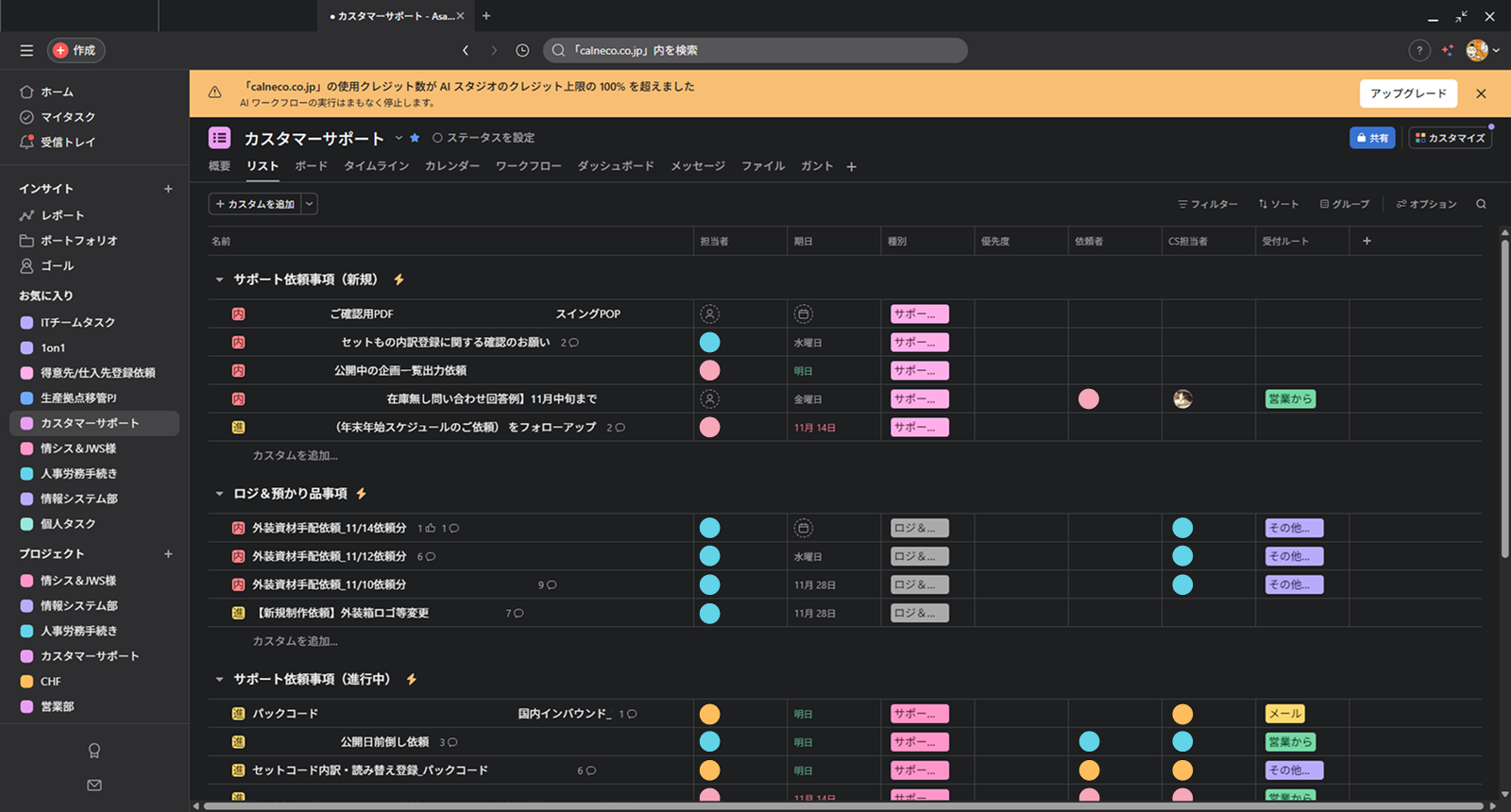Open ホーム in the sidebar

coord(57,92)
